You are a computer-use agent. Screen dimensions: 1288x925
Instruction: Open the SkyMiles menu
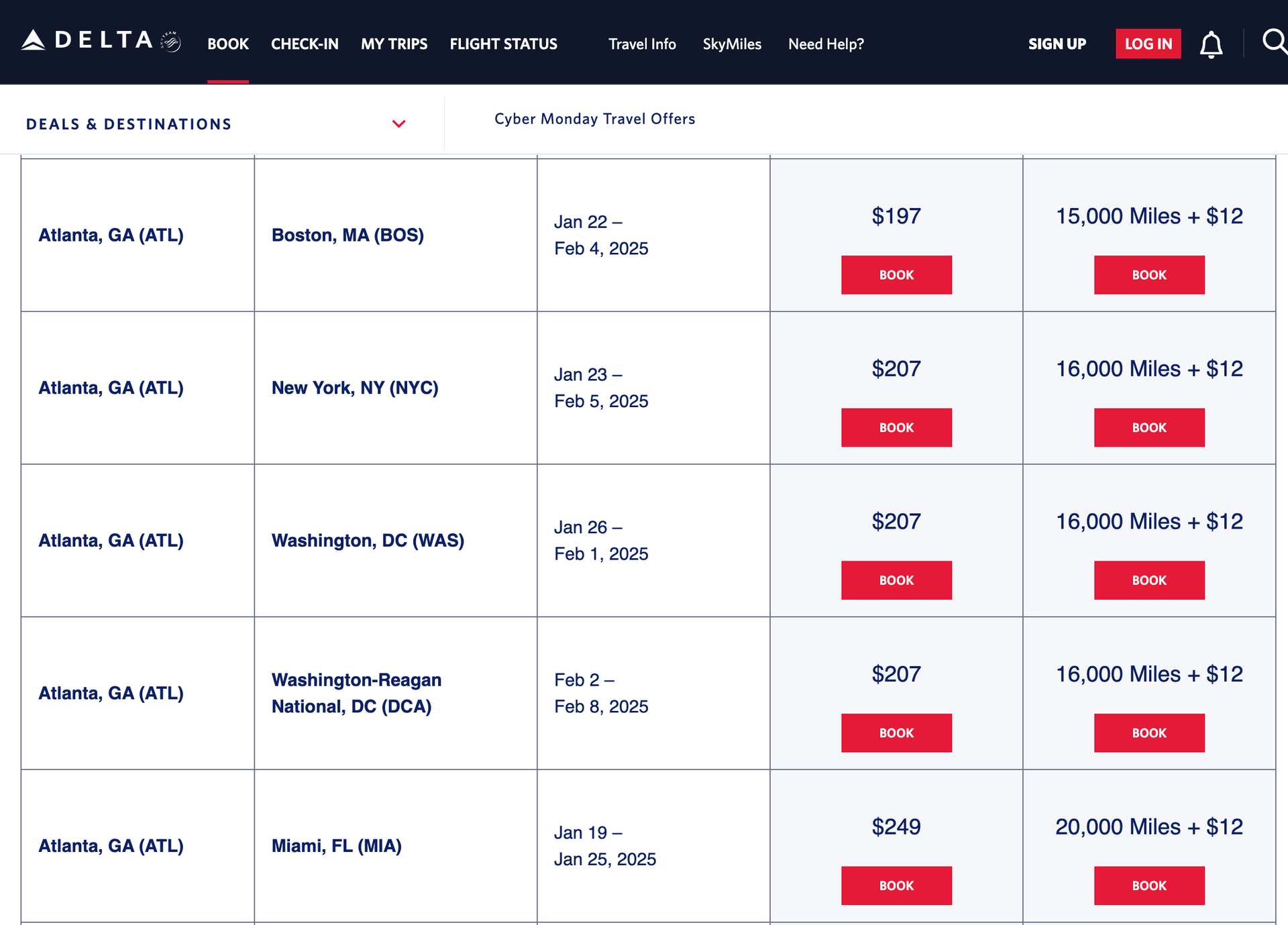click(732, 44)
